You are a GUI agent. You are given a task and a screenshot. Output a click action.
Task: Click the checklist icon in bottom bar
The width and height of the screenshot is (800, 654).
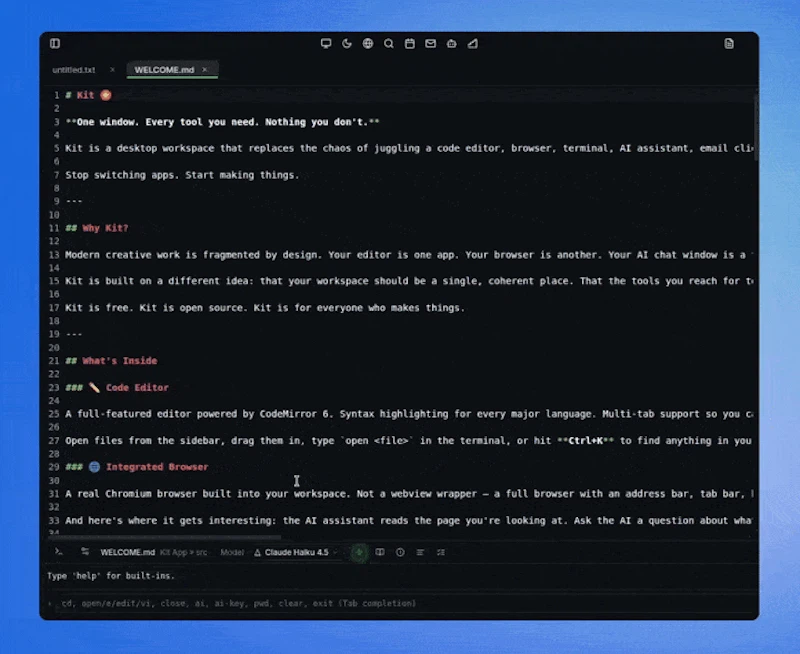coord(441,552)
